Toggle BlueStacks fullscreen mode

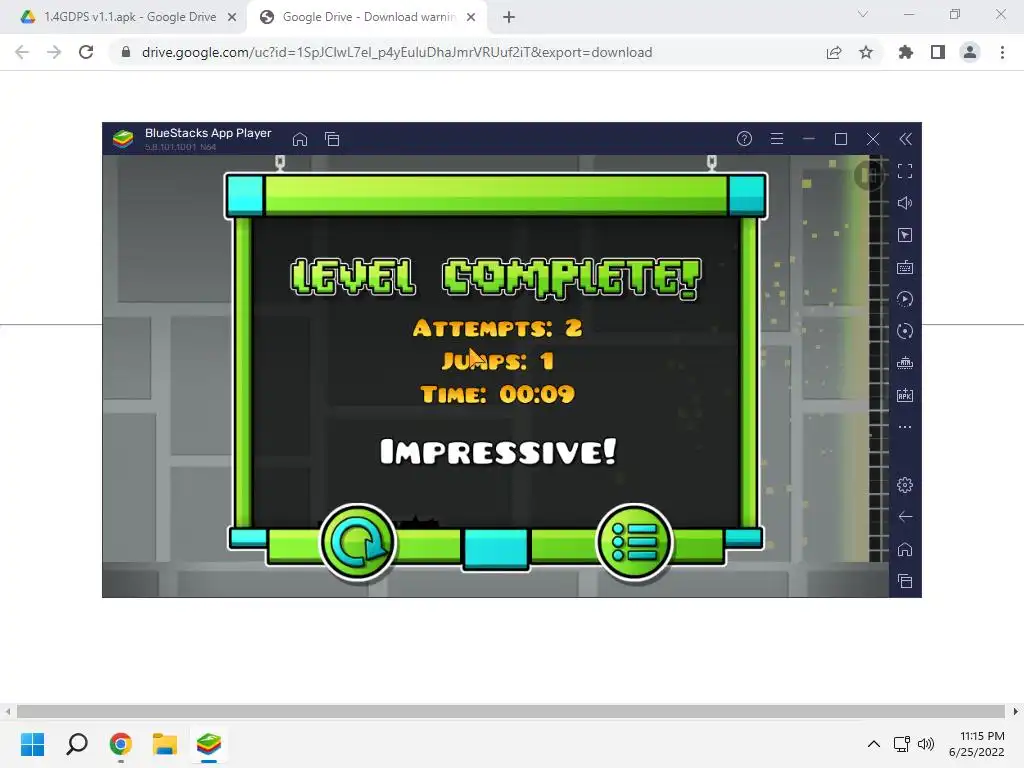[905, 171]
